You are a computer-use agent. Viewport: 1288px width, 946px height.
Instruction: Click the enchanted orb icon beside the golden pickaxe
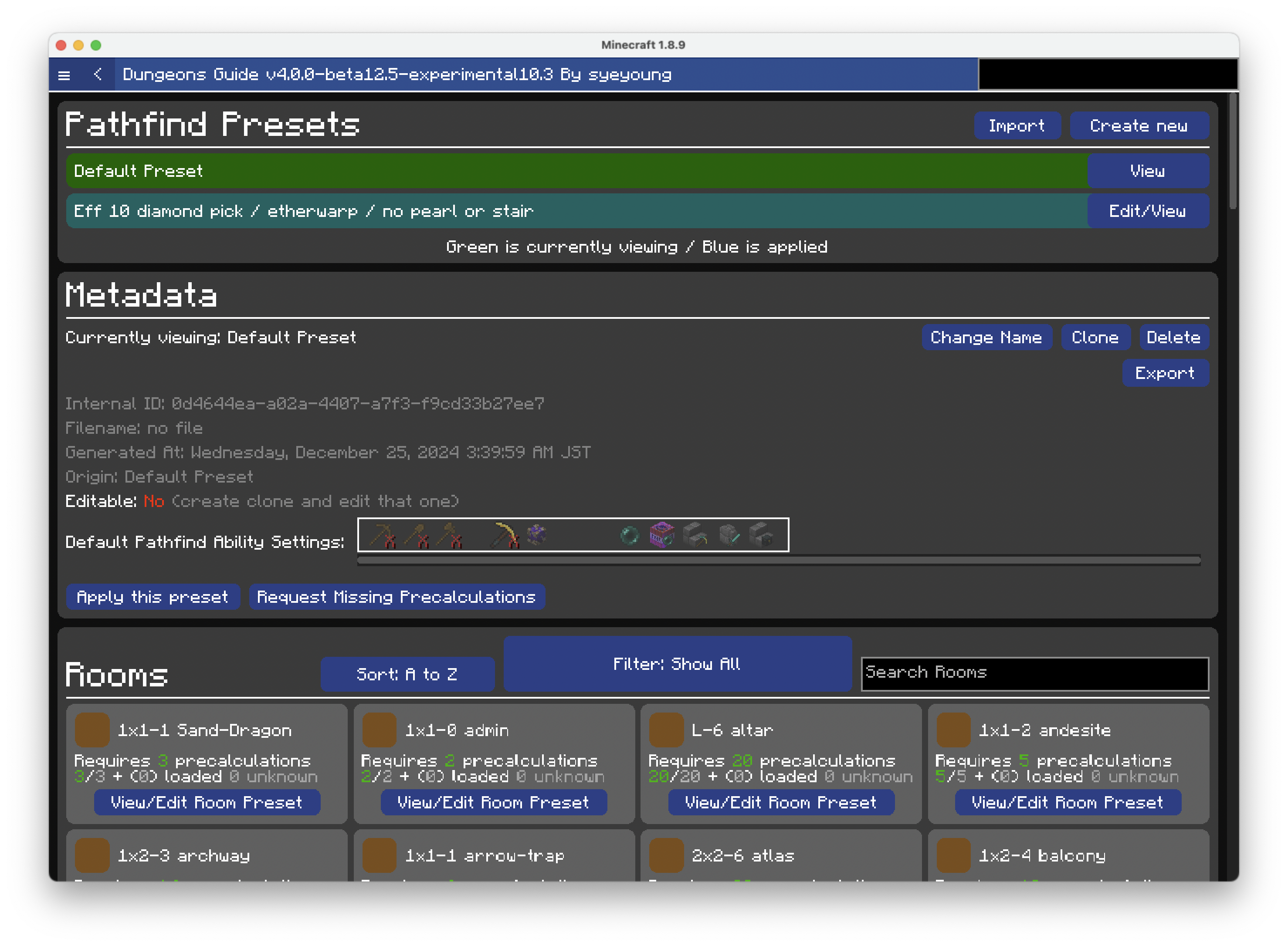click(537, 535)
